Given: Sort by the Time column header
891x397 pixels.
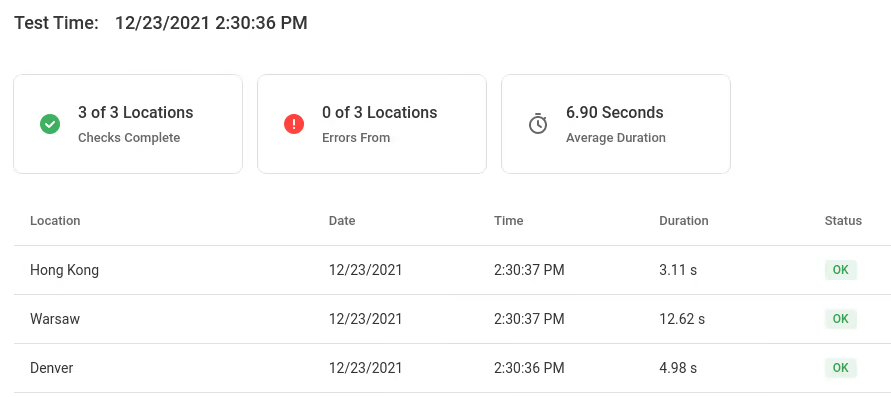Looking at the screenshot, I should coord(509,220).
